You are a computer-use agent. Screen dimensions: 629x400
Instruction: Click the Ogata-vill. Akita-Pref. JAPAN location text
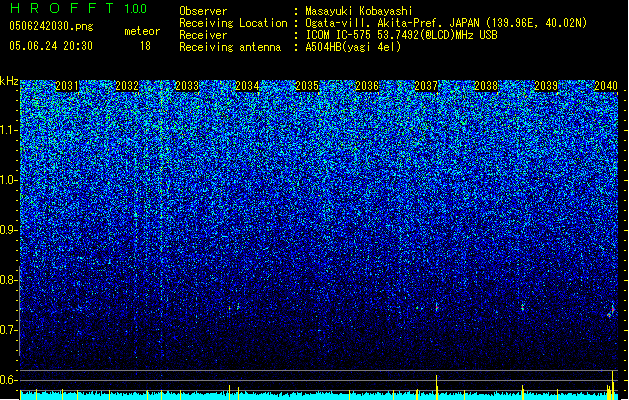click(x=446, y=23)
